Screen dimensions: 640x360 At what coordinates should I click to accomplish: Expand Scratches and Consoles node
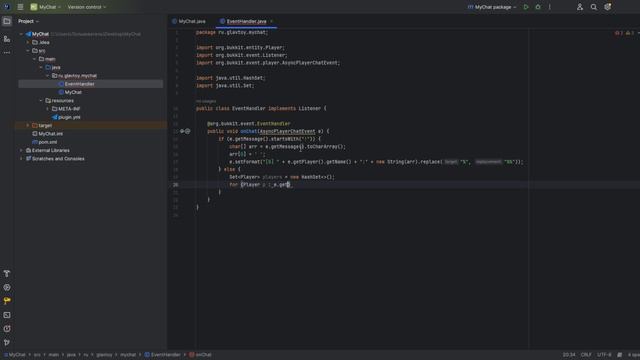click(21, 159)
